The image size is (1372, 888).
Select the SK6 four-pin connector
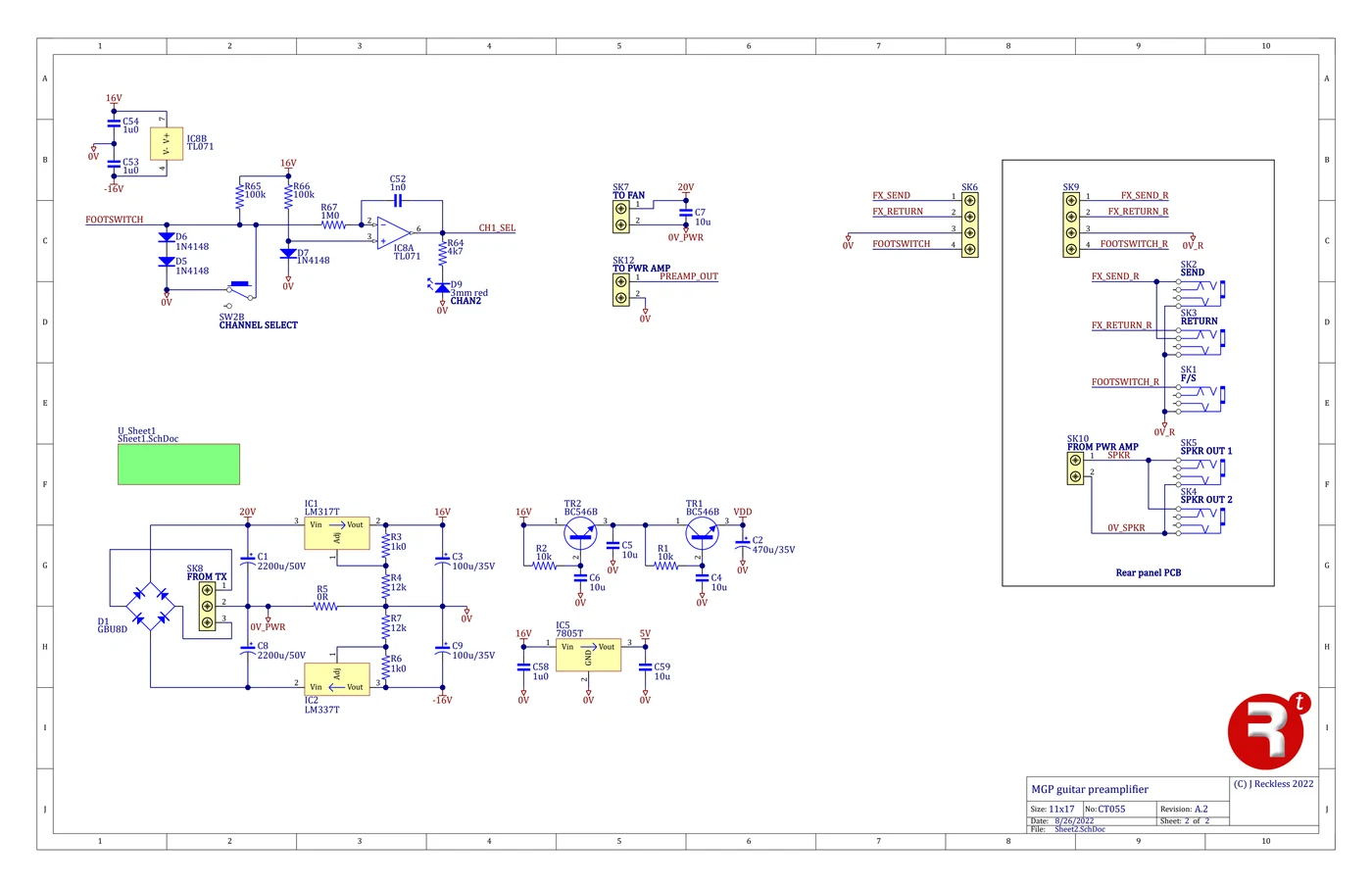coord(969,224)
